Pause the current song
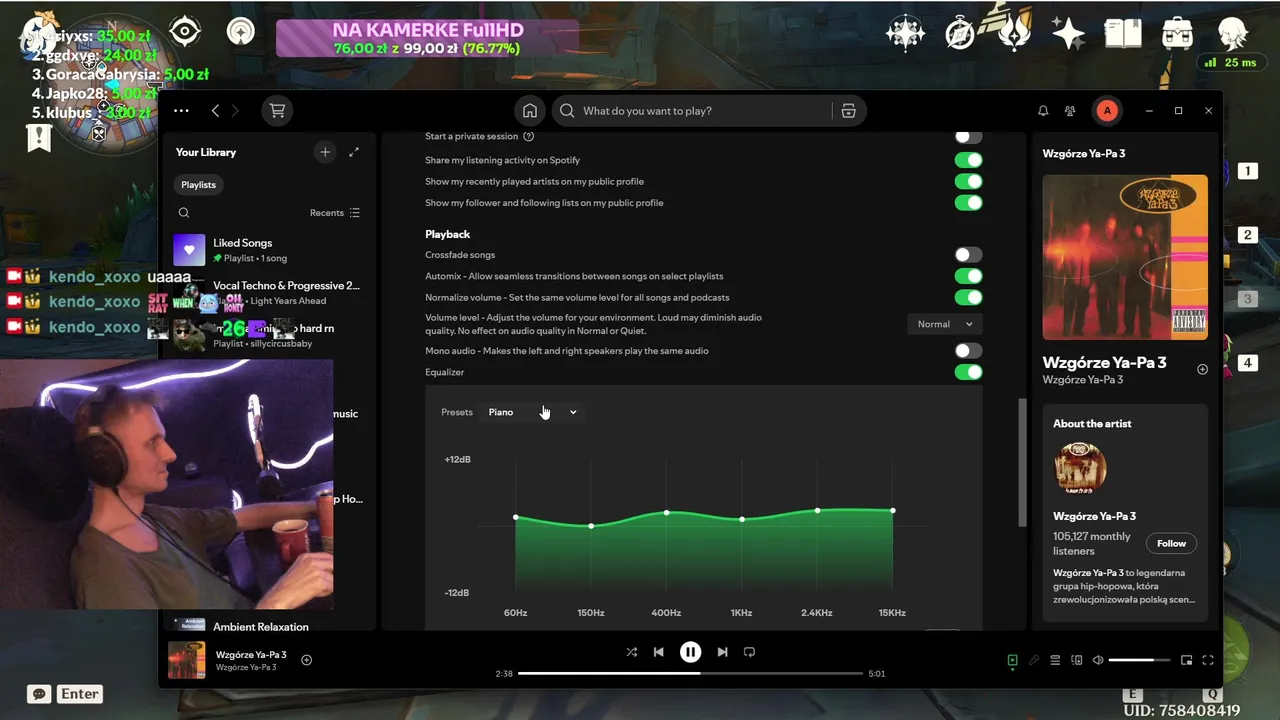Screen dimensions: 1280x720 (x=690, y=652)
